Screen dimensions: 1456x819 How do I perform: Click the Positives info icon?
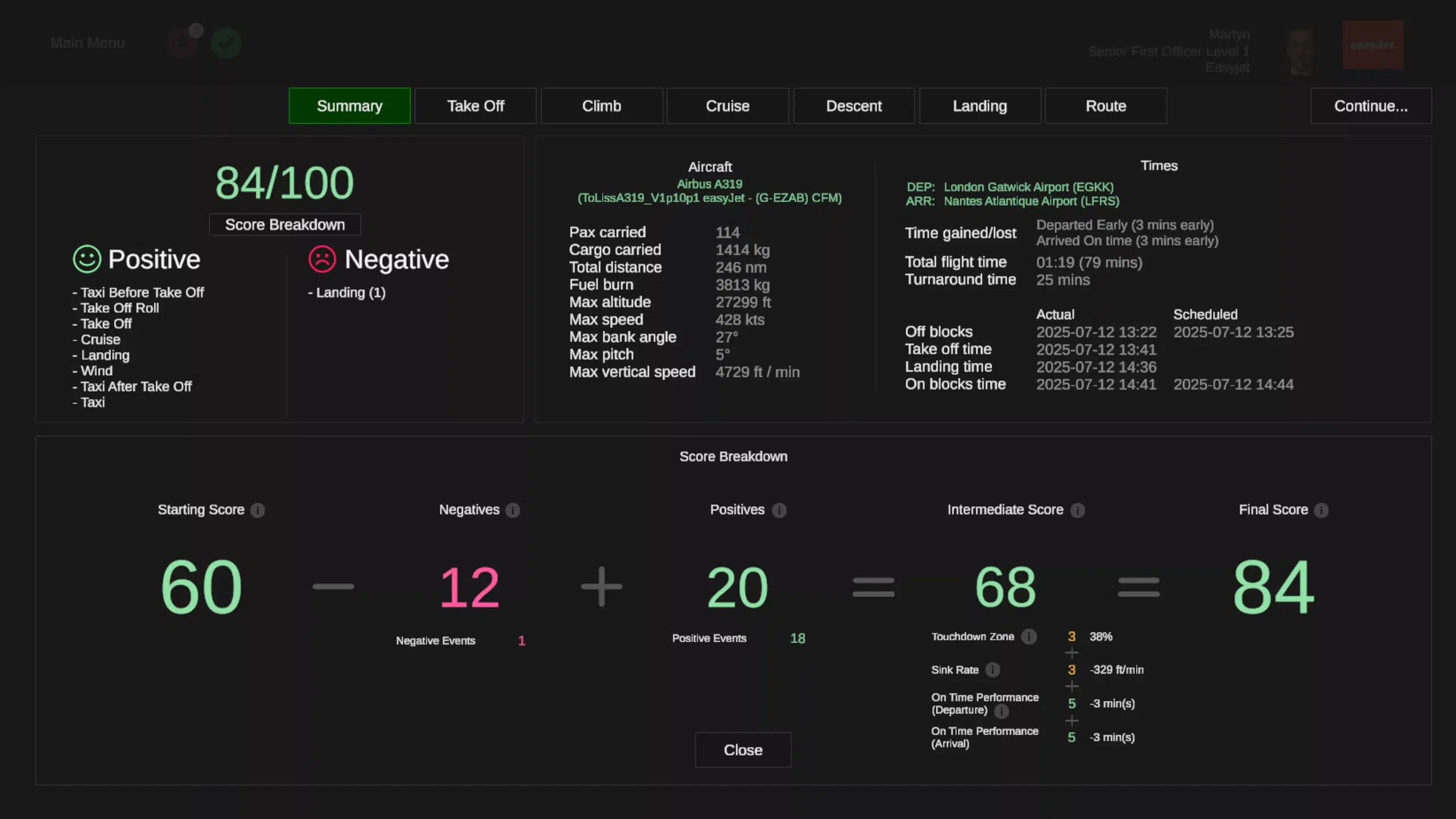[779, 510]
